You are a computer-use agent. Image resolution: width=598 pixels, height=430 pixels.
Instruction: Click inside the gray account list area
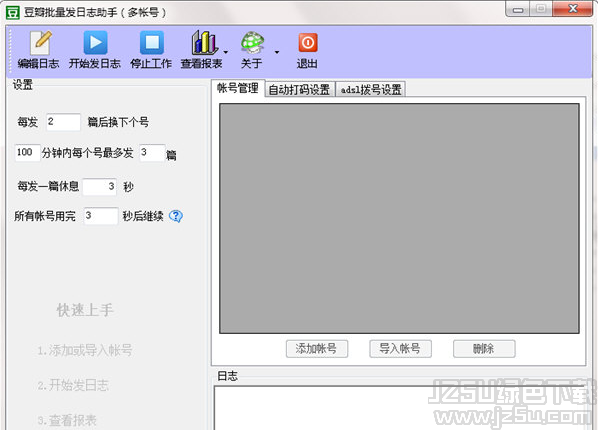pos(399,218)
